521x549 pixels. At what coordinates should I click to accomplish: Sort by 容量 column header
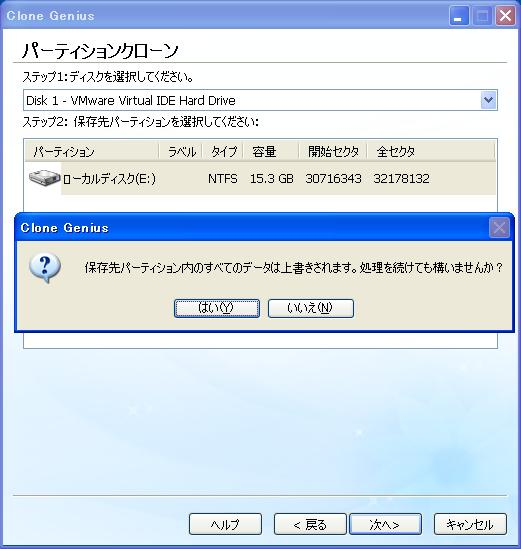[271, 152]
